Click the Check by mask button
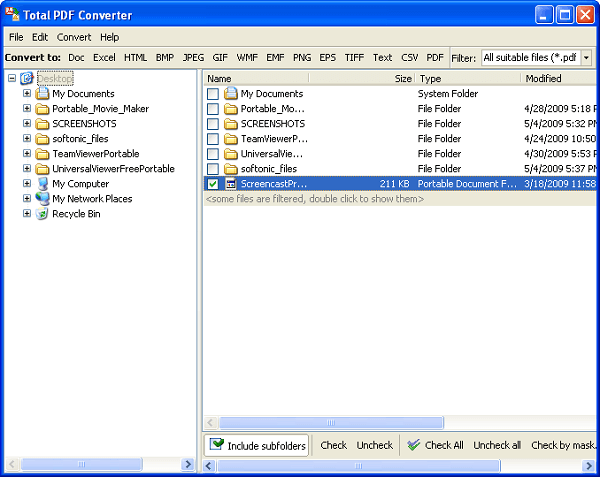The height and width of the screenshot is (477, 600). (563, 445)
